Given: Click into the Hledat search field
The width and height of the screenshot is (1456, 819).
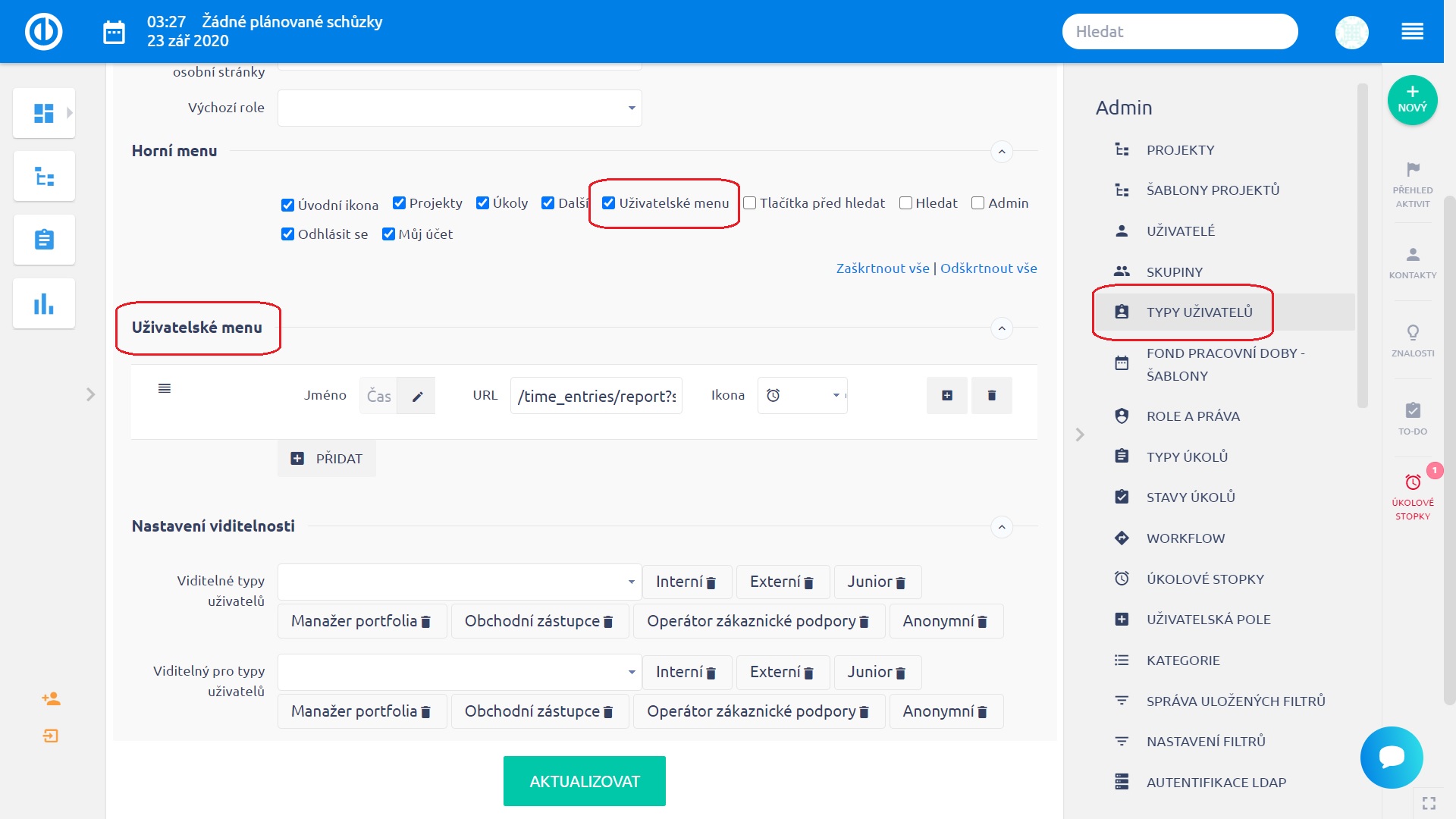Looking at the screenshot, I should (x=1179, y=32).
